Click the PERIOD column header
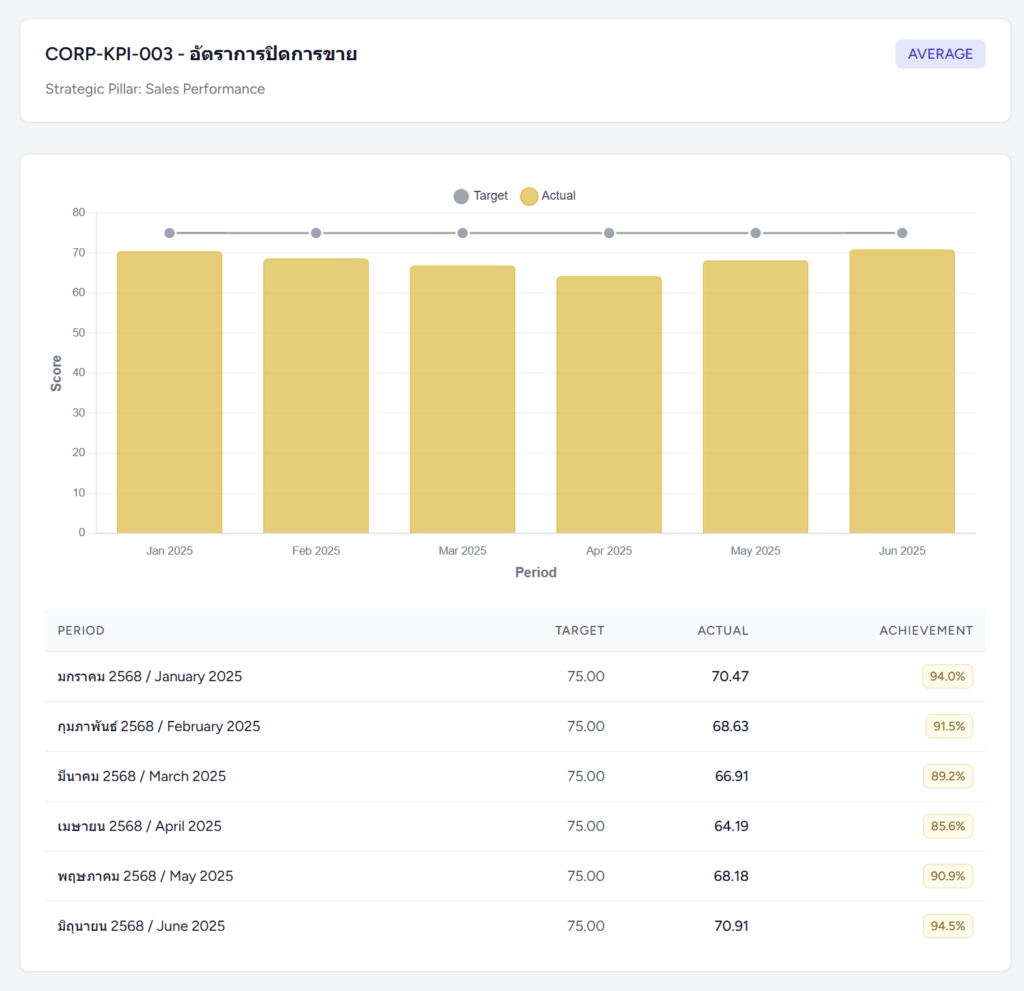 [x=81, y=631]
